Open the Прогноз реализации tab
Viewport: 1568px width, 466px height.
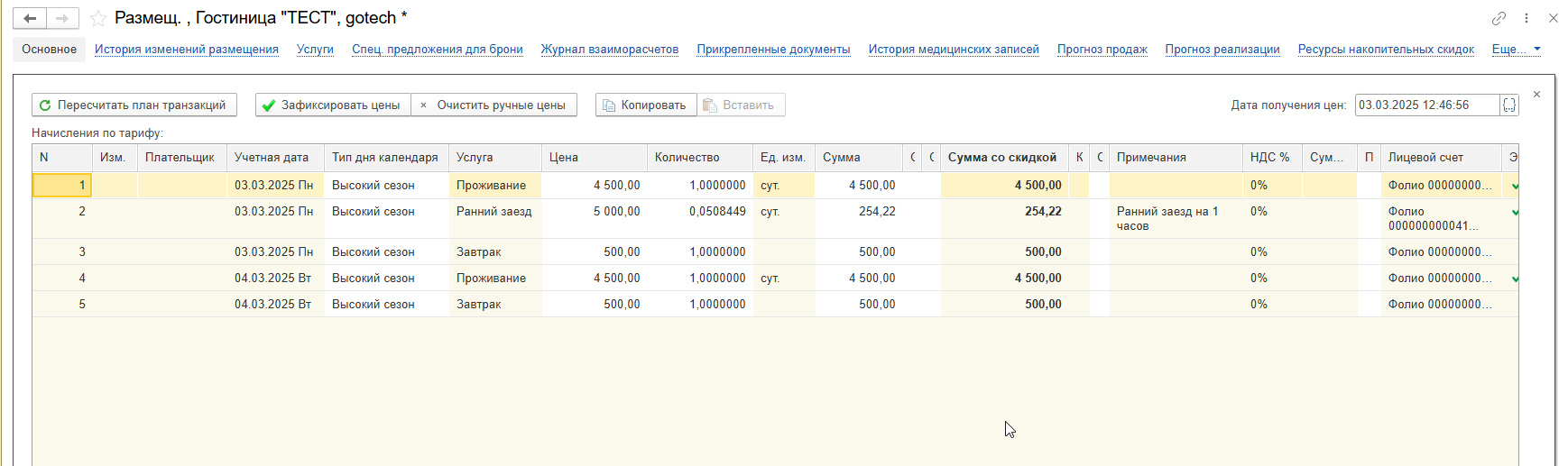pos(1222,50)
